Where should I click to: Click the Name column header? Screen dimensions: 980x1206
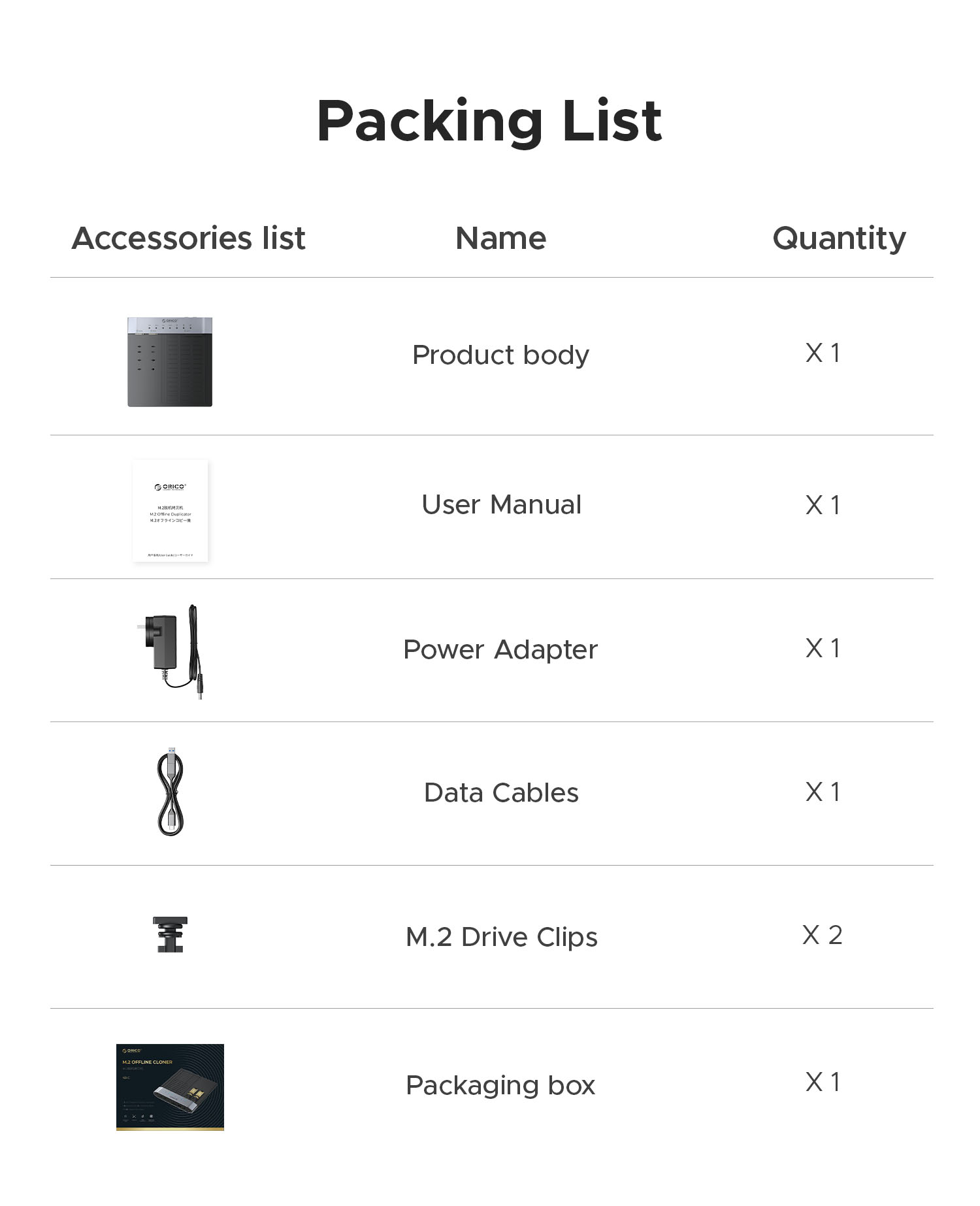500,238
